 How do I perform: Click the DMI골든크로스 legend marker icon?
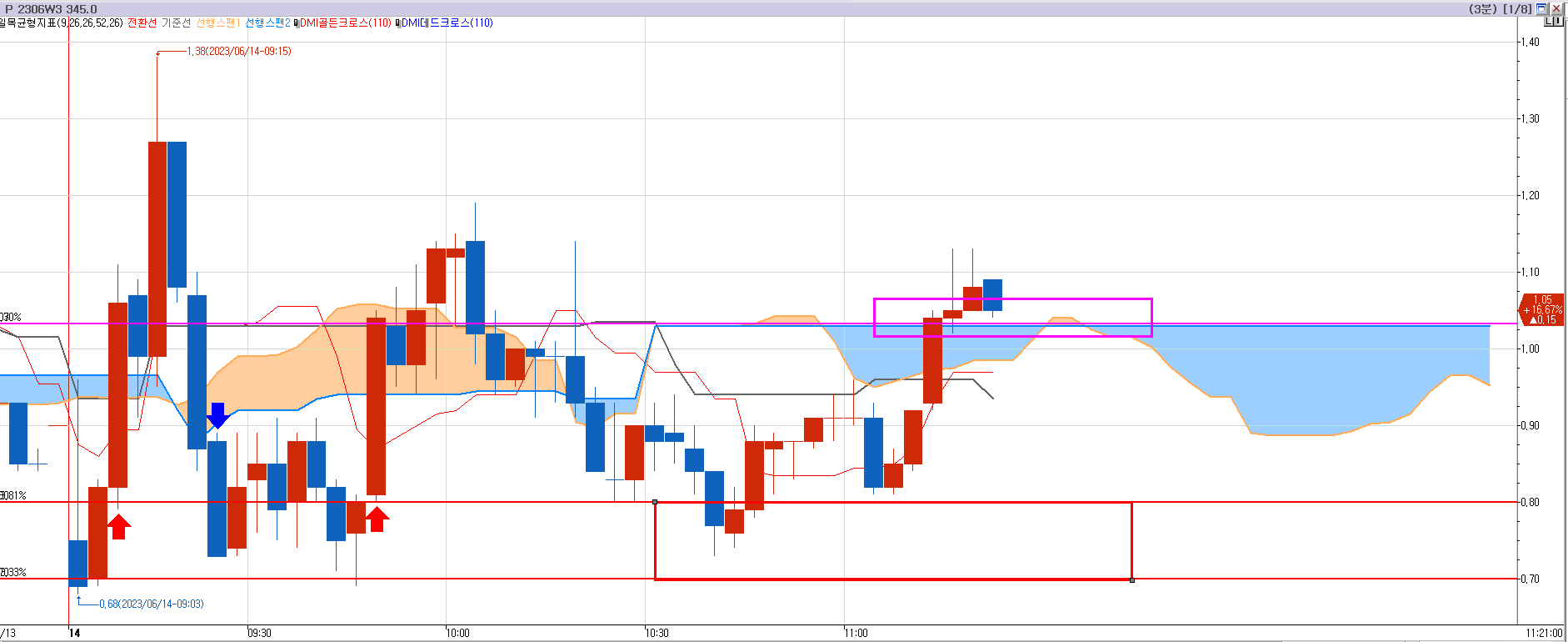[x=297, y=23]
